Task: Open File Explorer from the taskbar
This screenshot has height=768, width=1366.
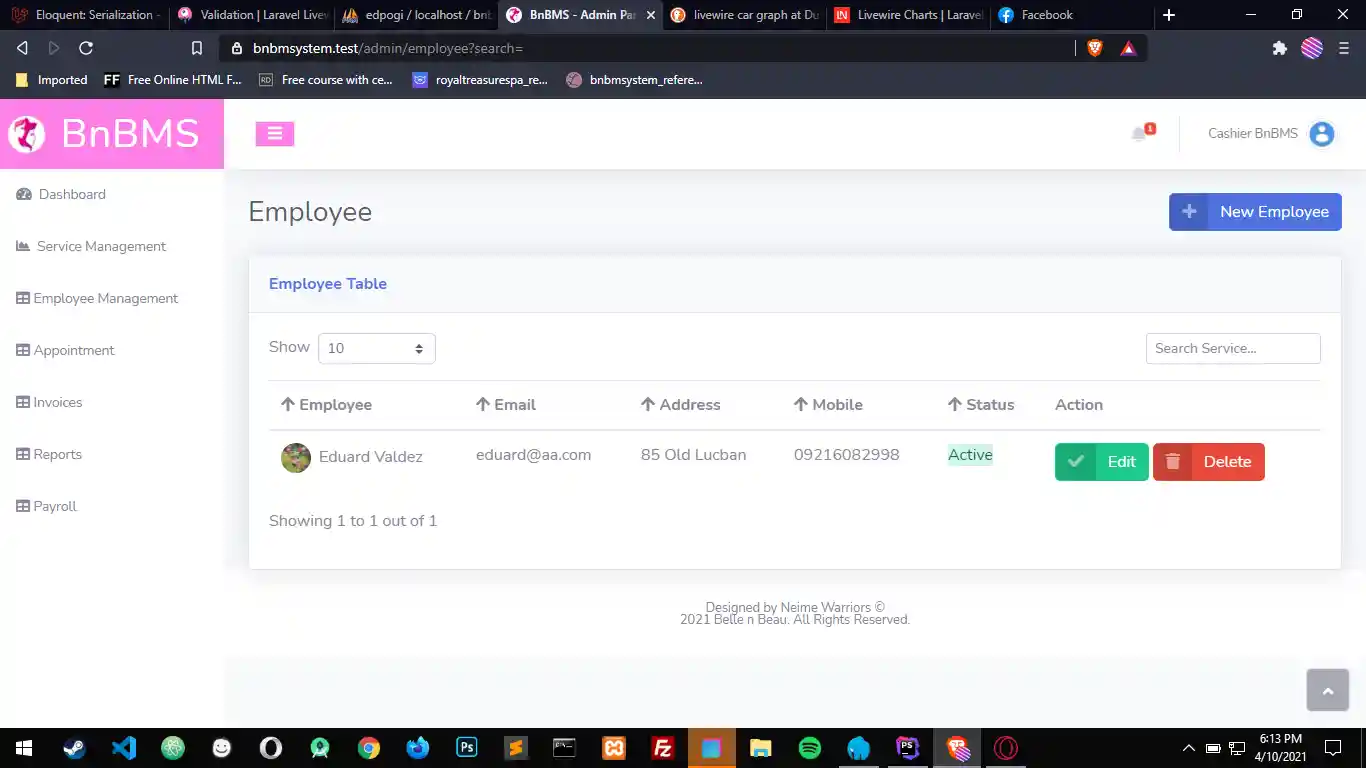Action: pyautogui.click(x=761, y=748)
